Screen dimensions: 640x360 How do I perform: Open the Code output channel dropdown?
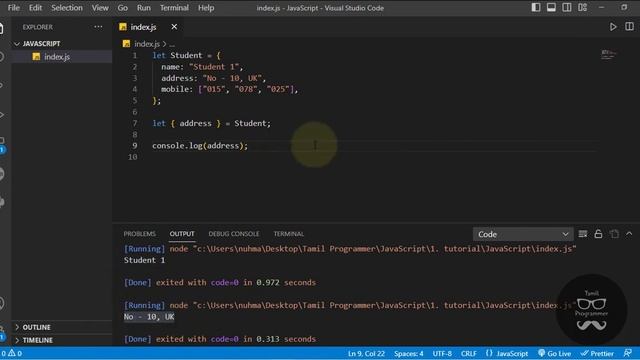point(523,234)
